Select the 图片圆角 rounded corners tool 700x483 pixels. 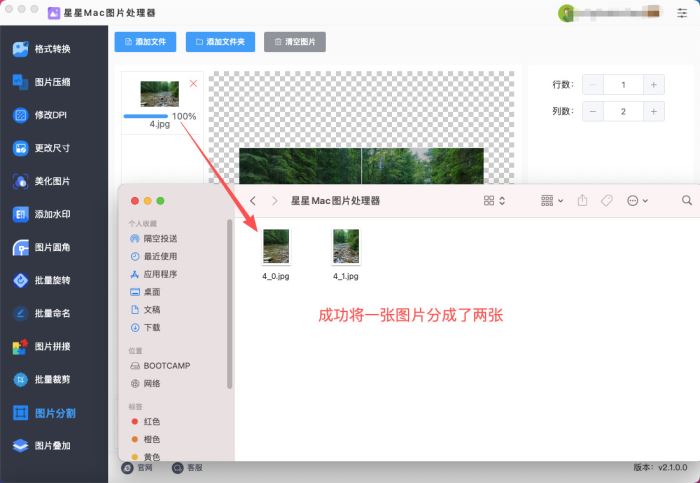pyautogui.click(x=42, y=247)
